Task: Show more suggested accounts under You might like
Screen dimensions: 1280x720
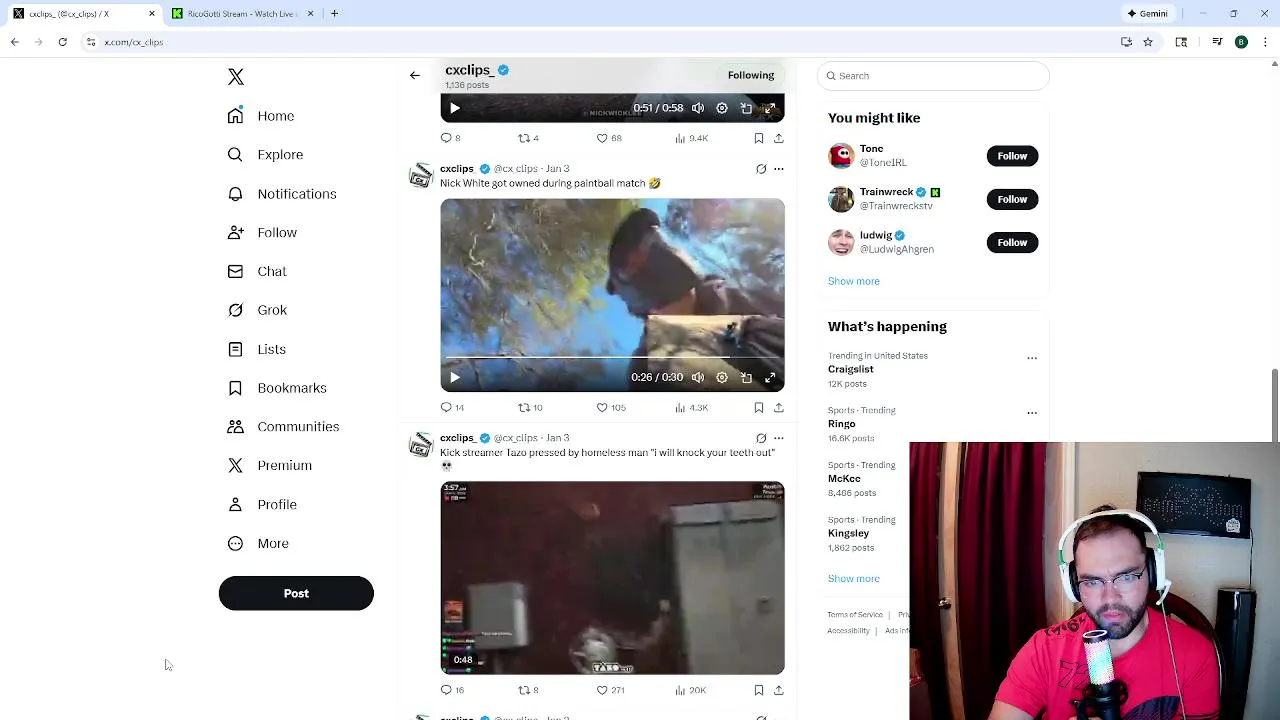Action: click(854, 281)
